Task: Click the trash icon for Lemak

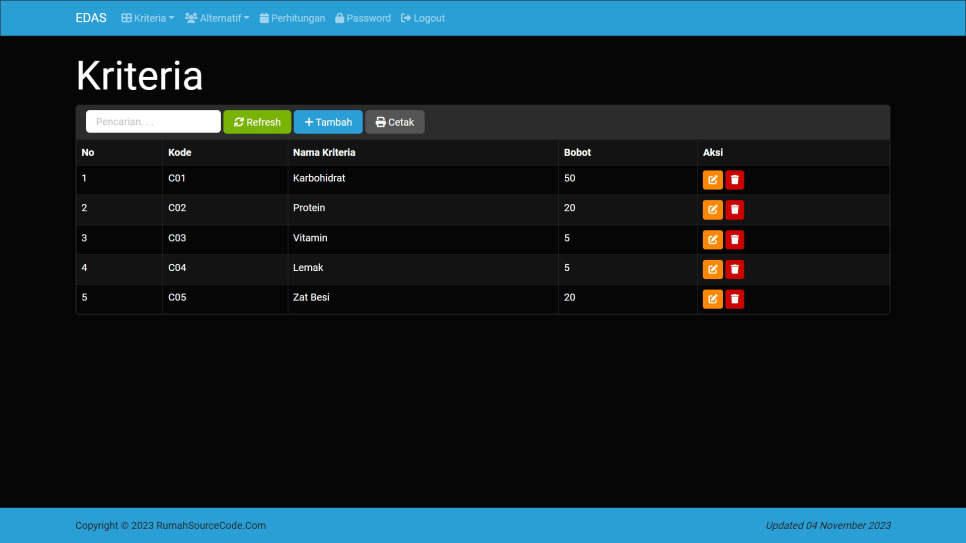Action: [734, 269]
